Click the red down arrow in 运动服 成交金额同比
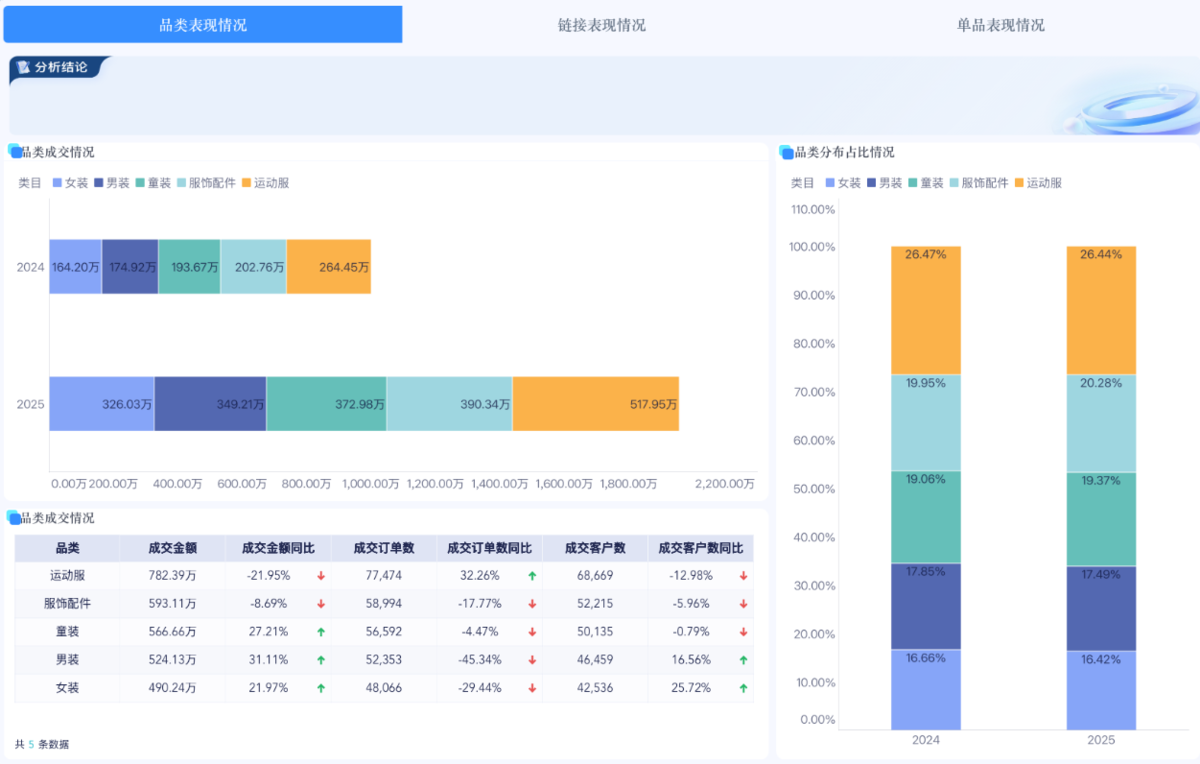The image size is (1200, 764). (x=321, y=576)
